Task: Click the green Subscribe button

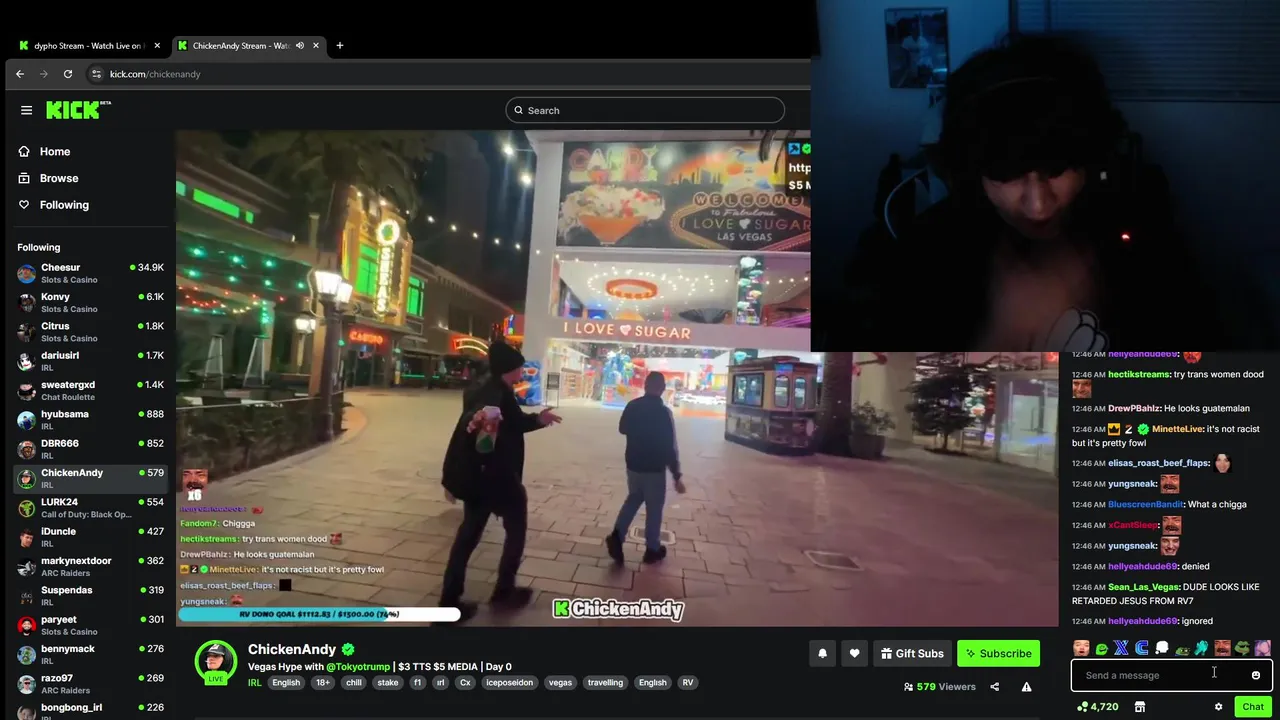Action: (998, 654)
